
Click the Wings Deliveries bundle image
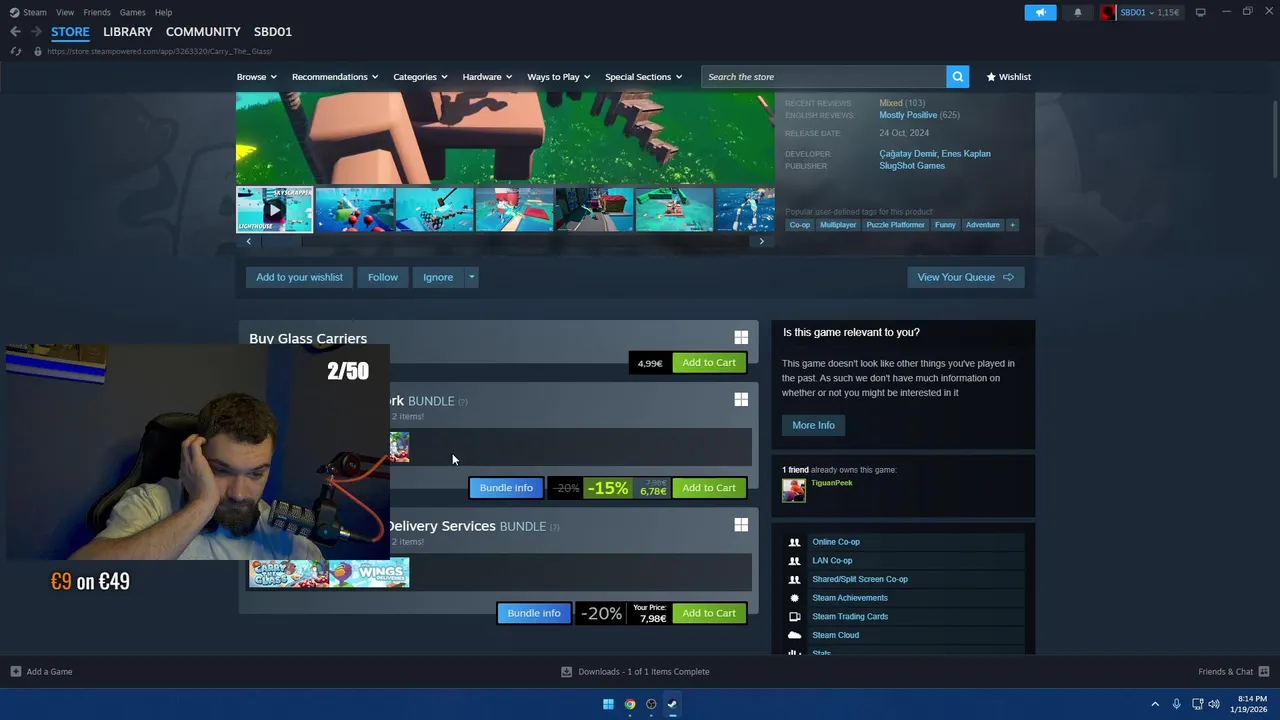[369, 573]
